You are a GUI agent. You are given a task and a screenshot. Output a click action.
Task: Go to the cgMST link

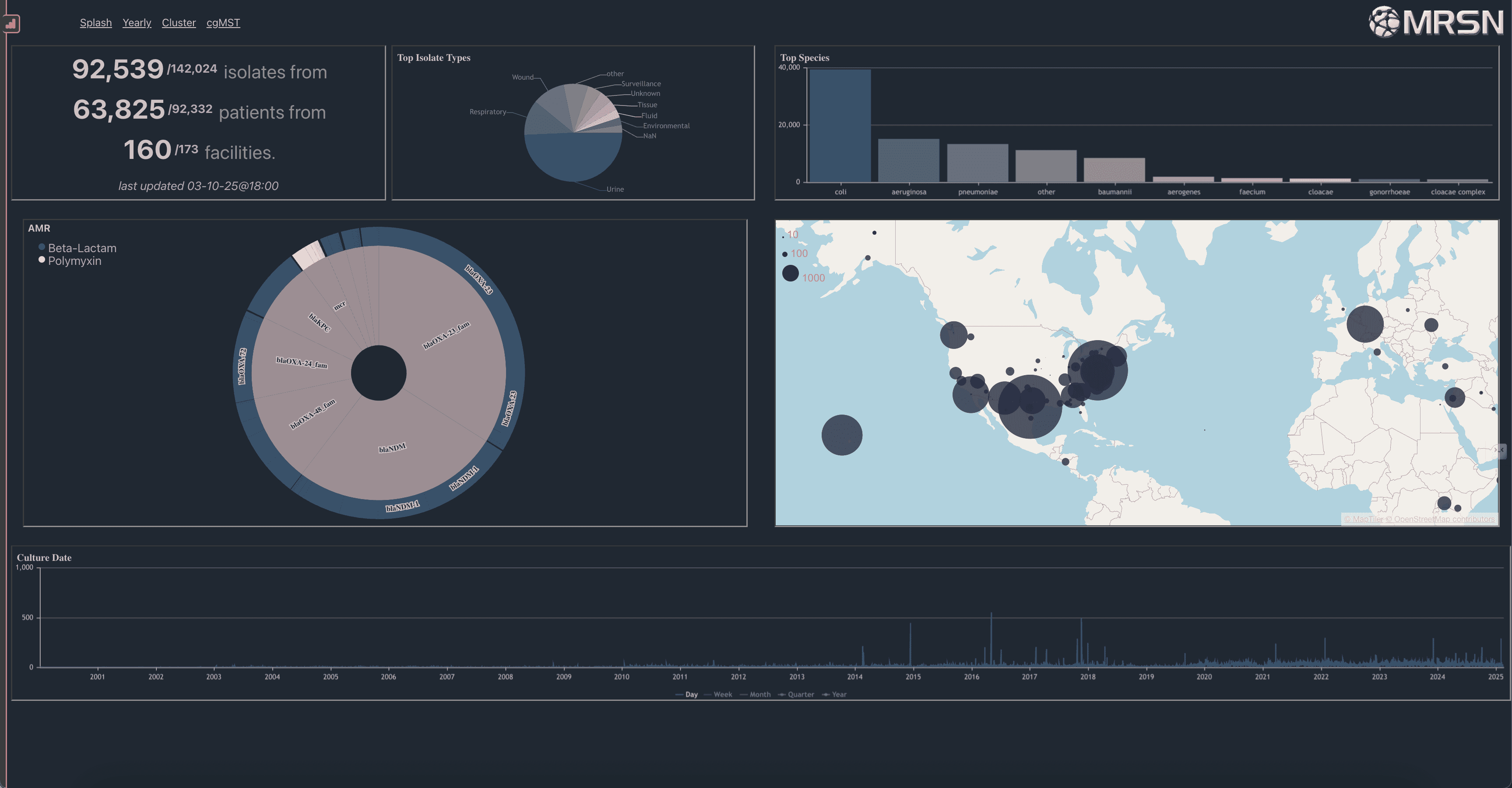[223, 23]
